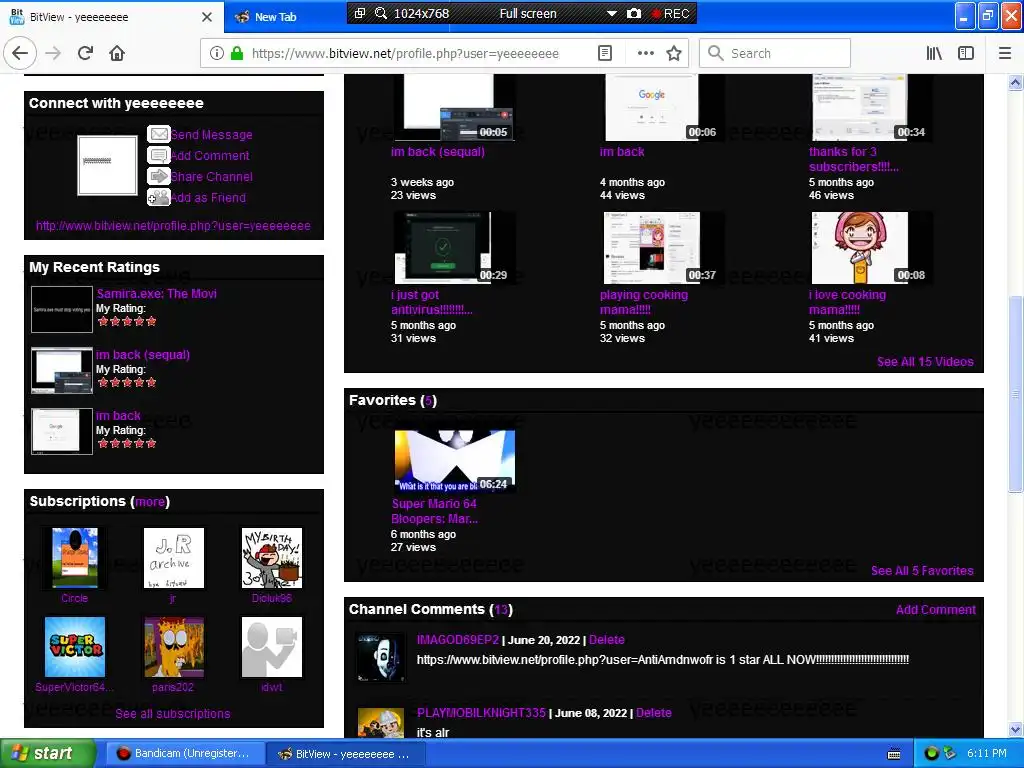Click the Bandicam magnifier size icon
1024x768 pixels.
[x=381, y=13]
